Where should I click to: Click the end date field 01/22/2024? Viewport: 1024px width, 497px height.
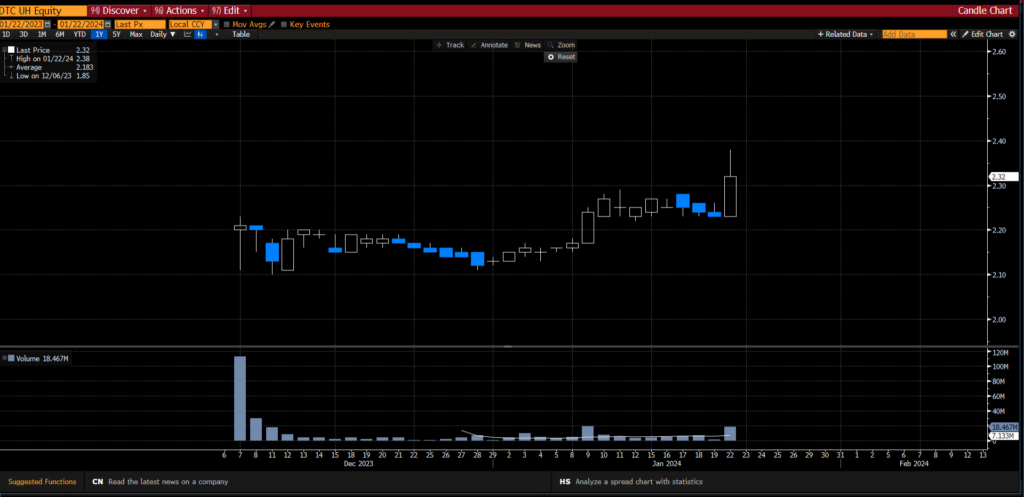point(81,24)
